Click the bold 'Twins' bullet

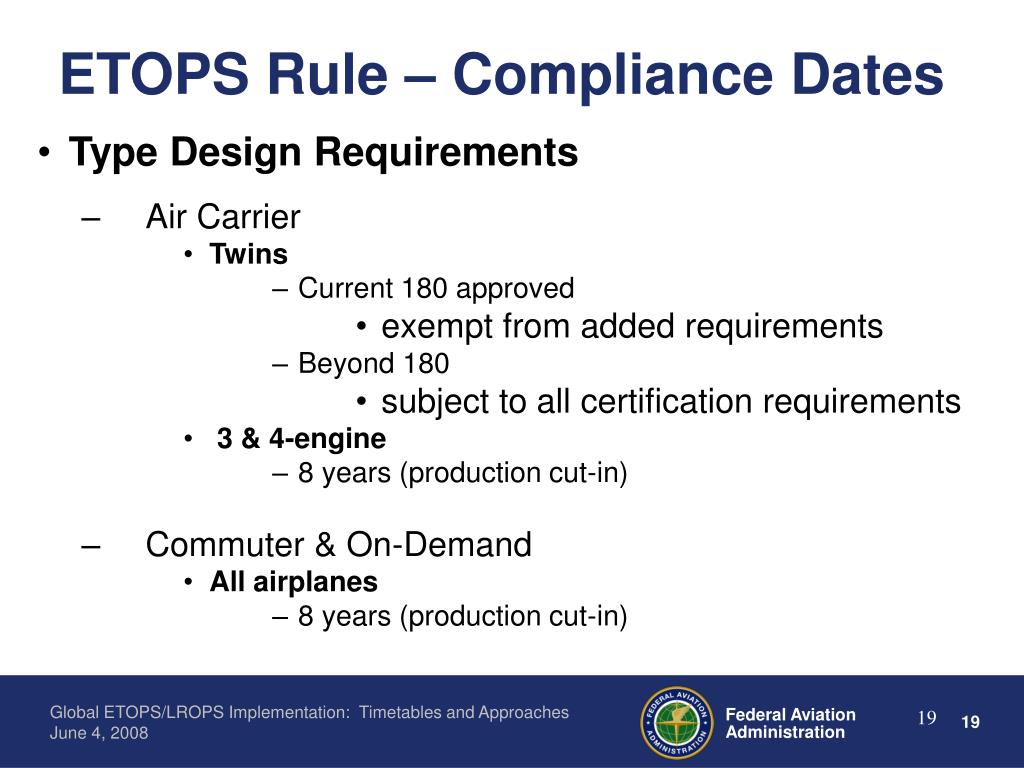pyautogui.click(x=248, y=254)
